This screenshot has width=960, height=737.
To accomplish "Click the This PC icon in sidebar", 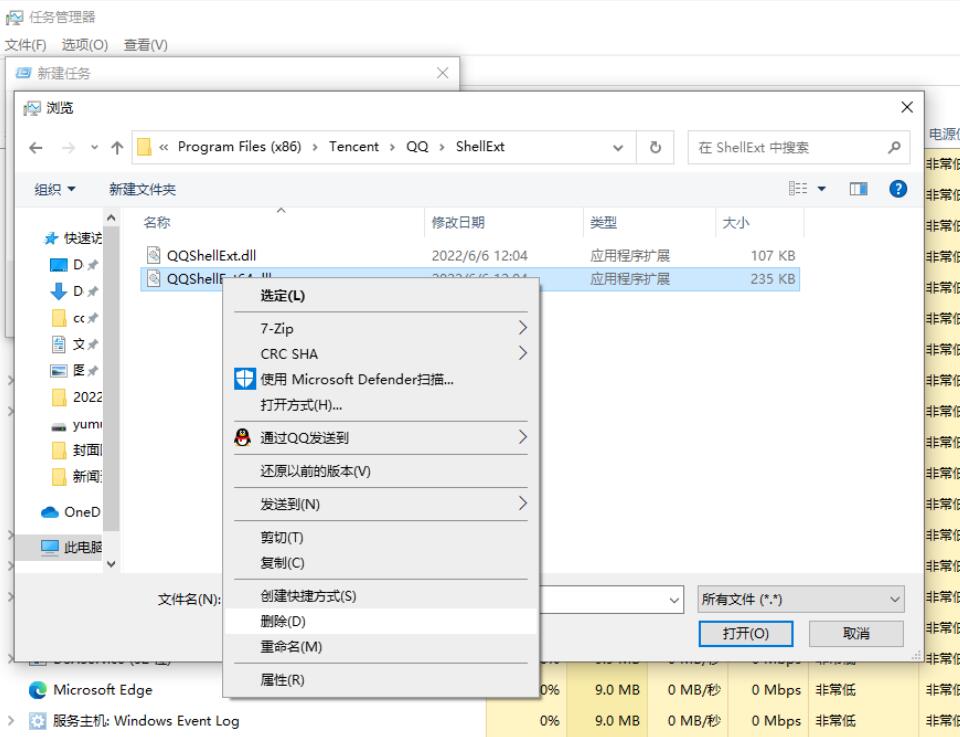I will click(50, 546).
